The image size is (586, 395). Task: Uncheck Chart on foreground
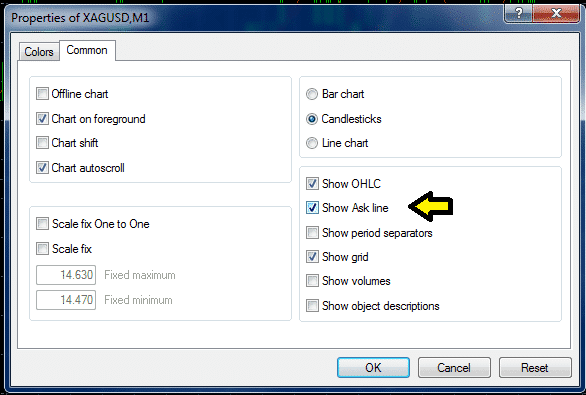click(42, 118)
